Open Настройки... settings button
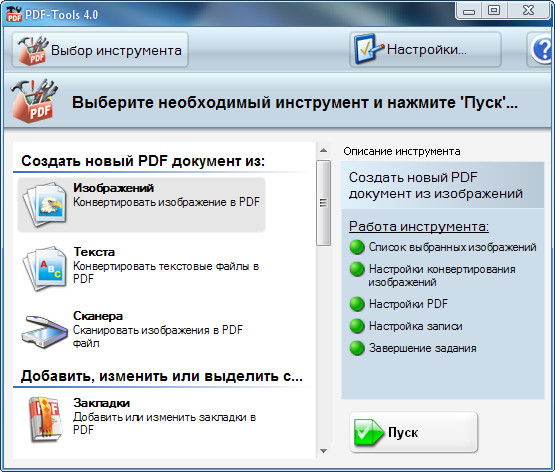The width and height of the screenshot is (555, 472). 425,50
